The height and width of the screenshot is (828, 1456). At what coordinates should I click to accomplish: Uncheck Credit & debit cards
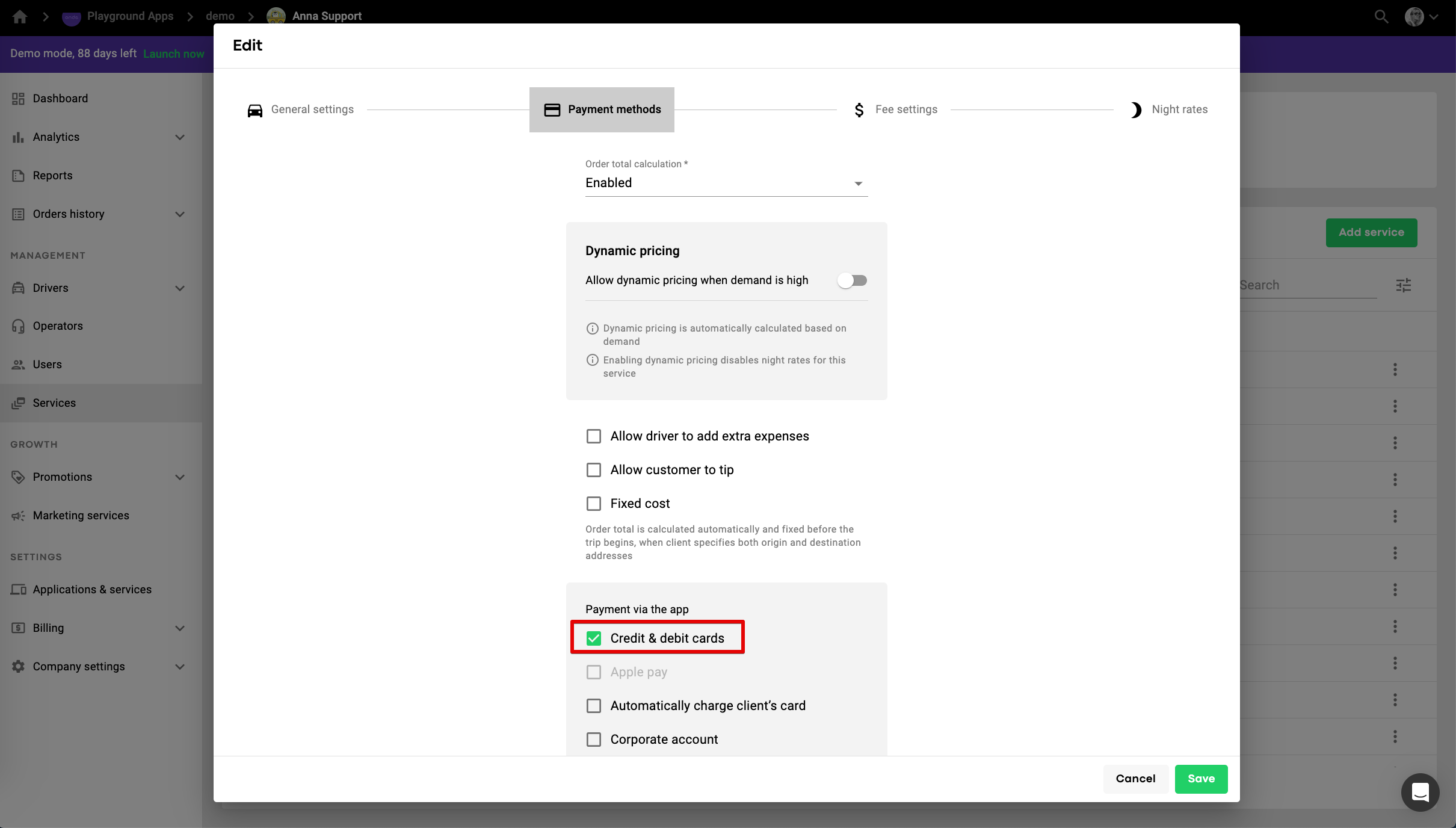point(594,638)
